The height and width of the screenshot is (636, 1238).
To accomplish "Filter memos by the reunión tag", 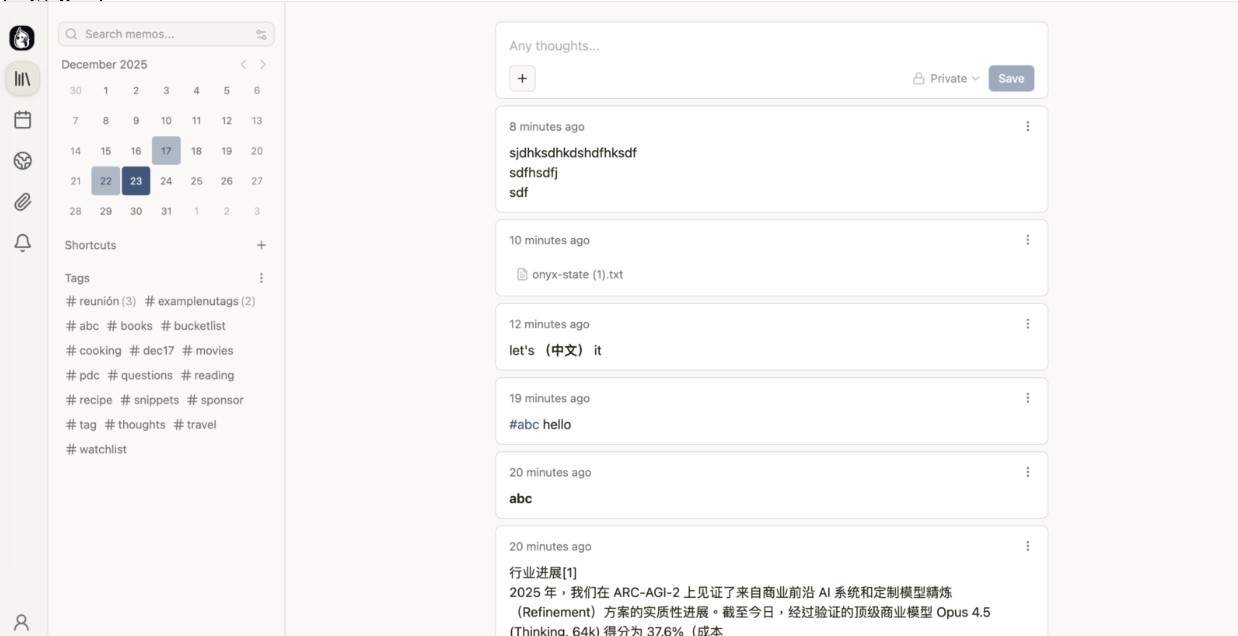I will pos(99,301).
